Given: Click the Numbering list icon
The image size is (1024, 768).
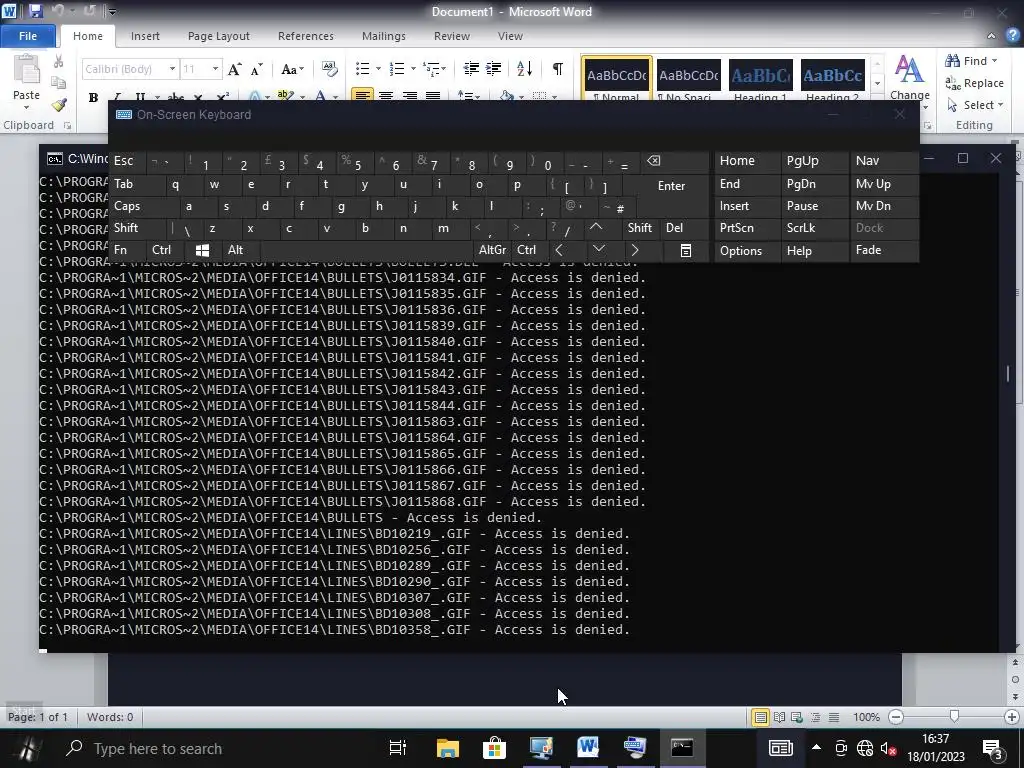Looking at the screenshot, I should 397,69.
